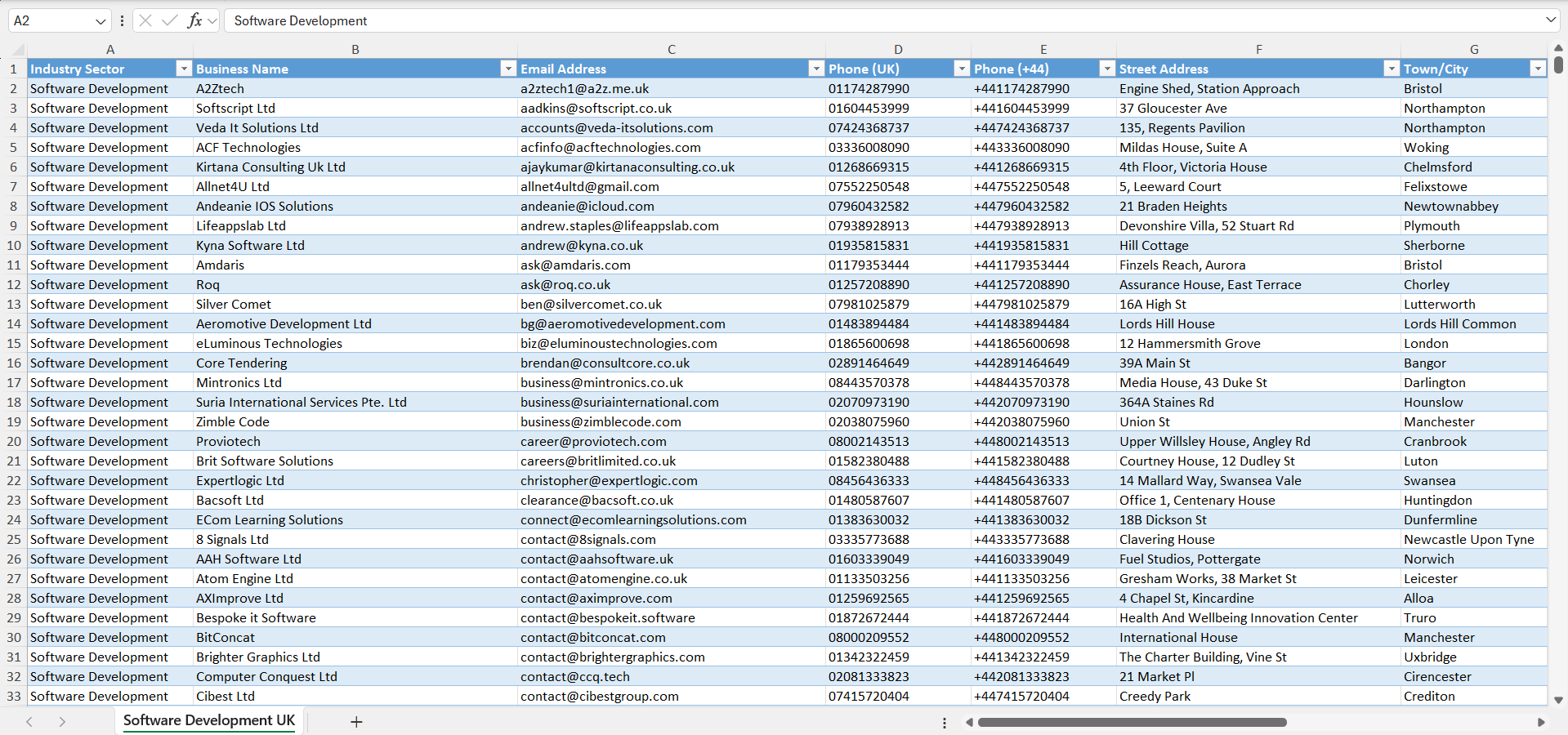This screenshot has width=1568, height=735.
Task: Open the Name Box dropdown arrow
Action: [101, 21]
